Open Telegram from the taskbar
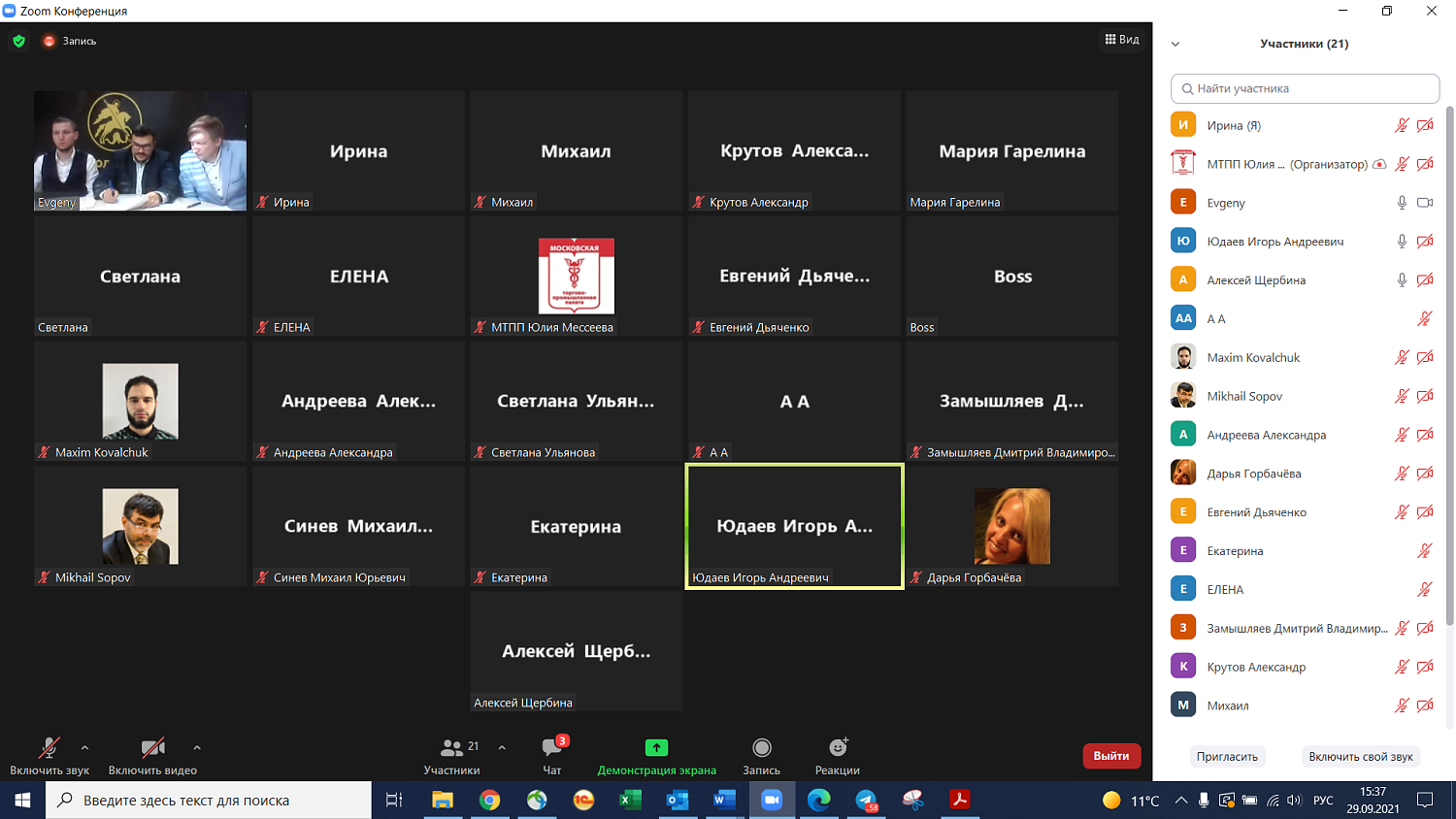1456x819 pixels. [866, 801]
